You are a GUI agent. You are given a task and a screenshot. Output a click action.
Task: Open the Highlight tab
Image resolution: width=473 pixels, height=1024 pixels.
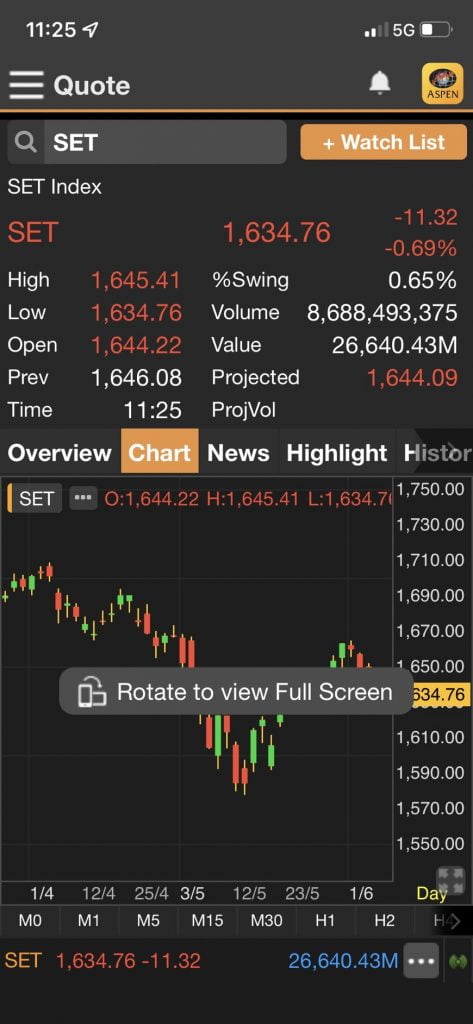337,453
